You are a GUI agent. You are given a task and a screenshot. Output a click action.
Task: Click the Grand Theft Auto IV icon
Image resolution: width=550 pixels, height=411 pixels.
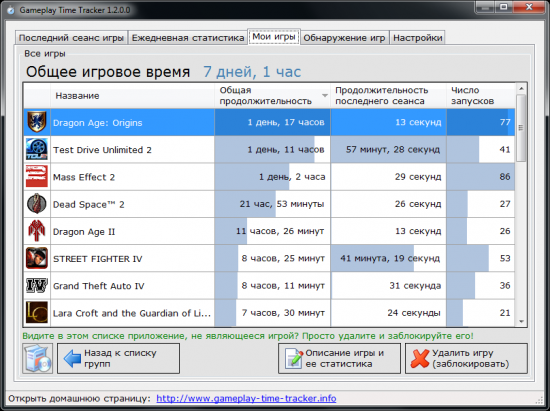pyautogui.click(x=37, y=285)
